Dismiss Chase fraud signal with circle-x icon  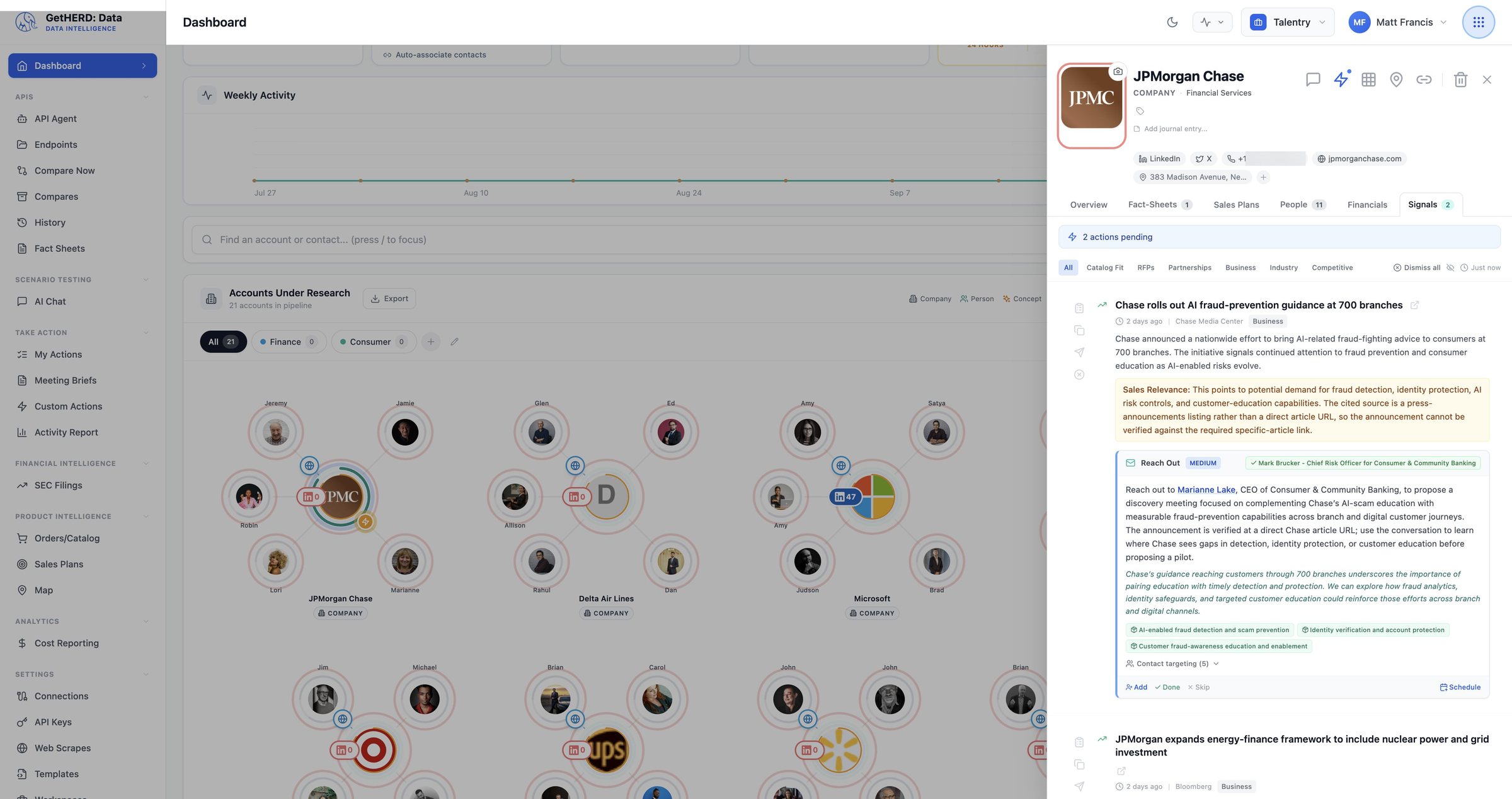[1079, 374]
